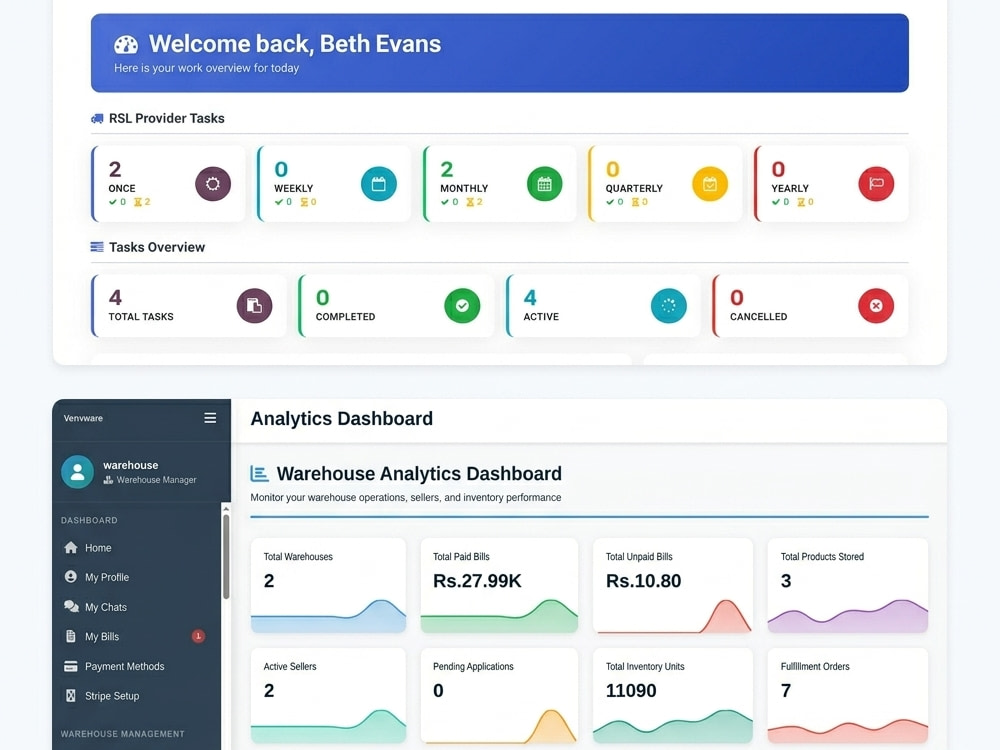Screen dimensions: 1000x750
Task: Click the red Yearly flag icon
Action: click(x=876, y=184)
